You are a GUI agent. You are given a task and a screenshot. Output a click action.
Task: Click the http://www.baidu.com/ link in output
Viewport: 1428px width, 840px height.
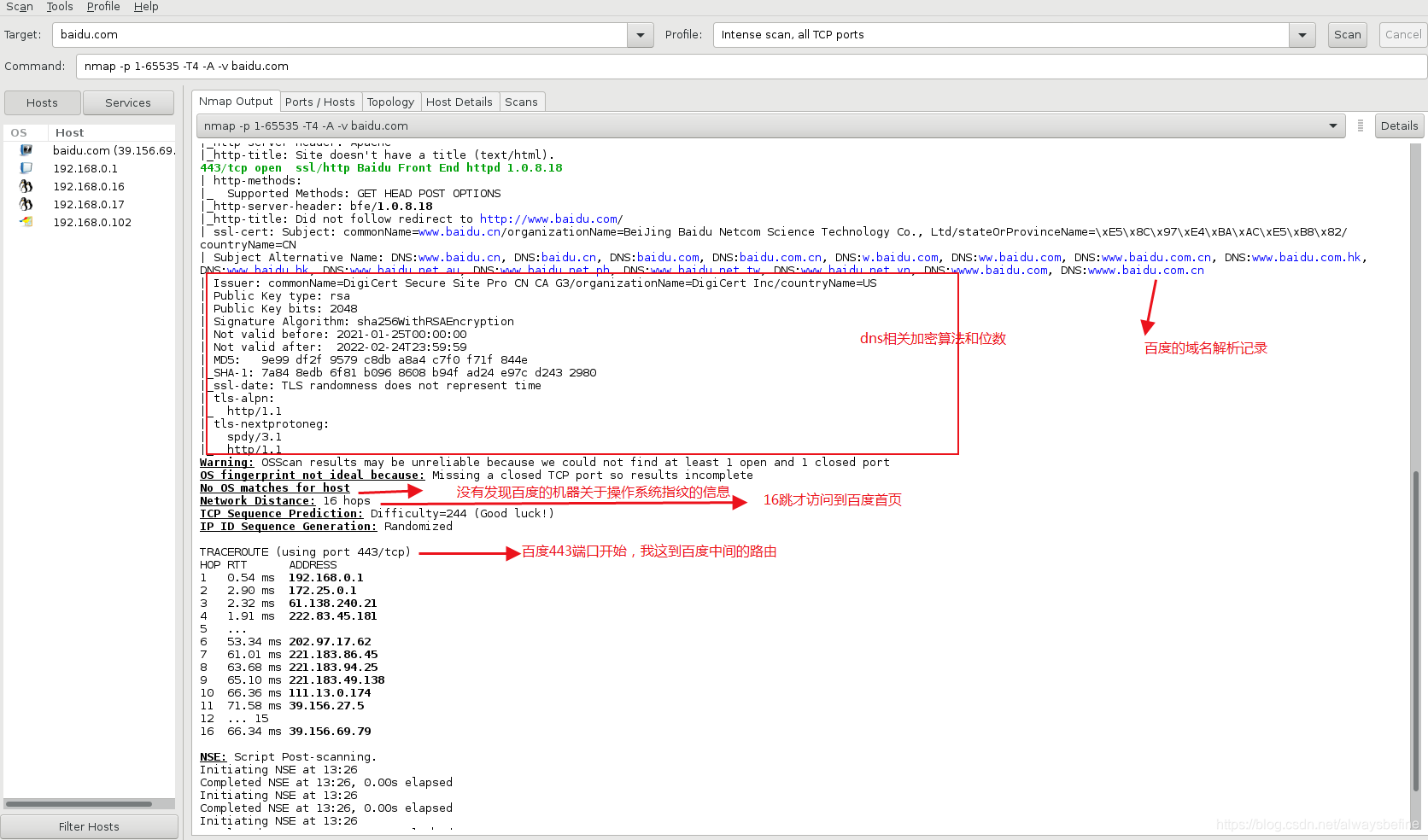point(550,219)
